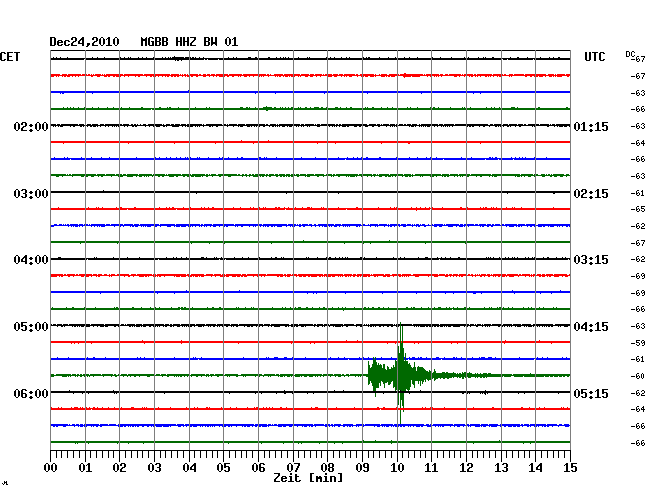Click the DC column header

click(630, 54)
